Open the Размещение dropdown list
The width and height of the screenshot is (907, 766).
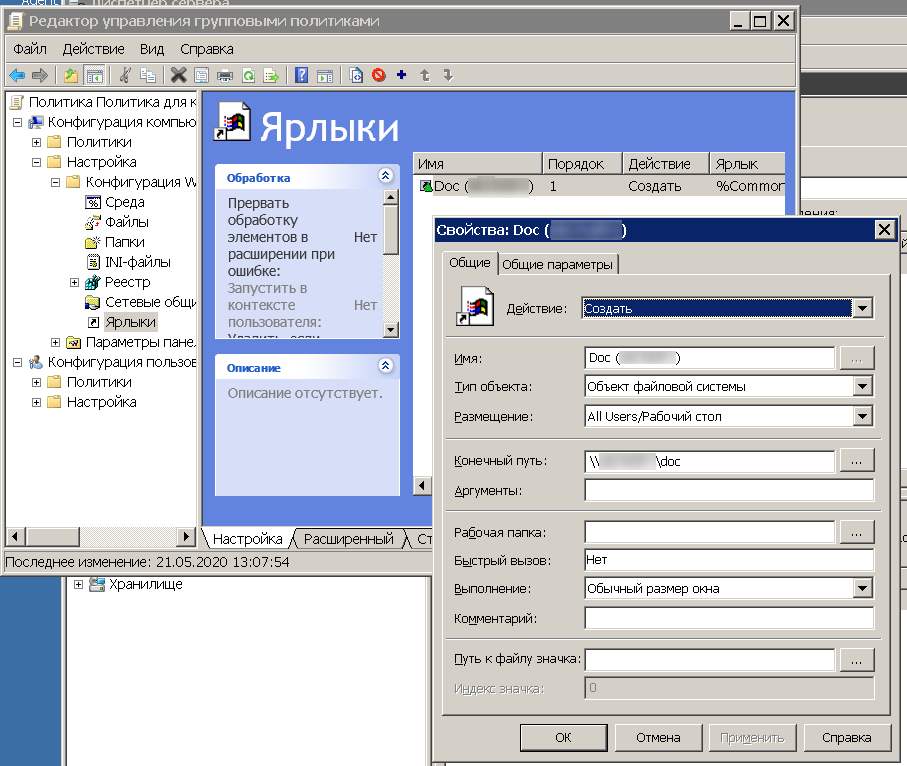[863, 417]
